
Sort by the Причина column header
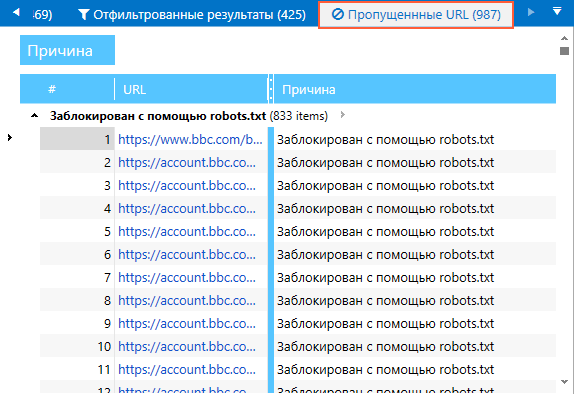415,89
